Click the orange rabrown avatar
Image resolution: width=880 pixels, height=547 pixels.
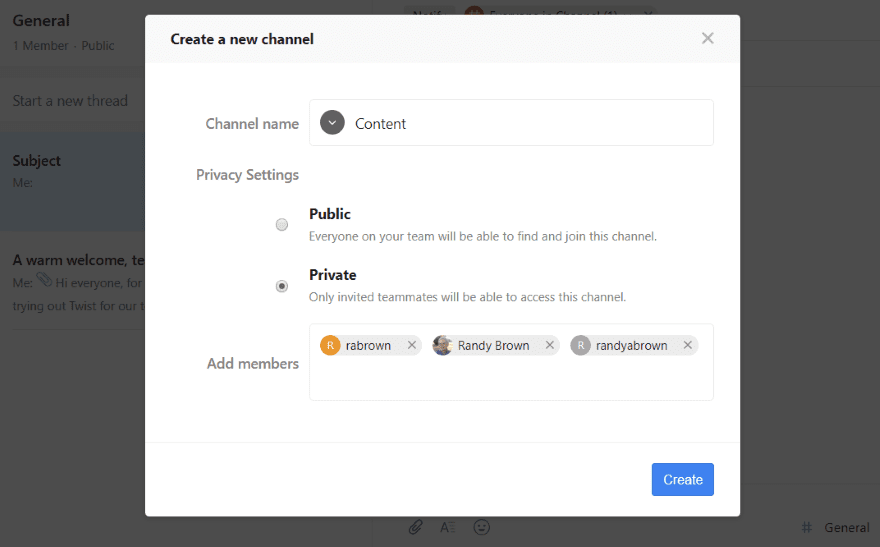[330, 345]
